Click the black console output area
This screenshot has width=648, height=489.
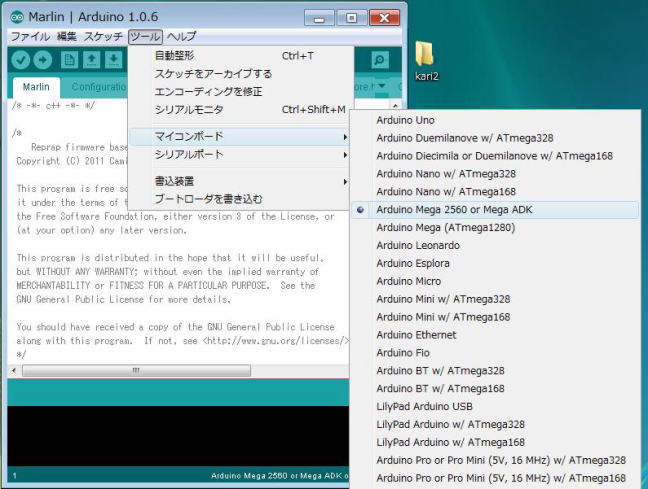click(178, 436)
